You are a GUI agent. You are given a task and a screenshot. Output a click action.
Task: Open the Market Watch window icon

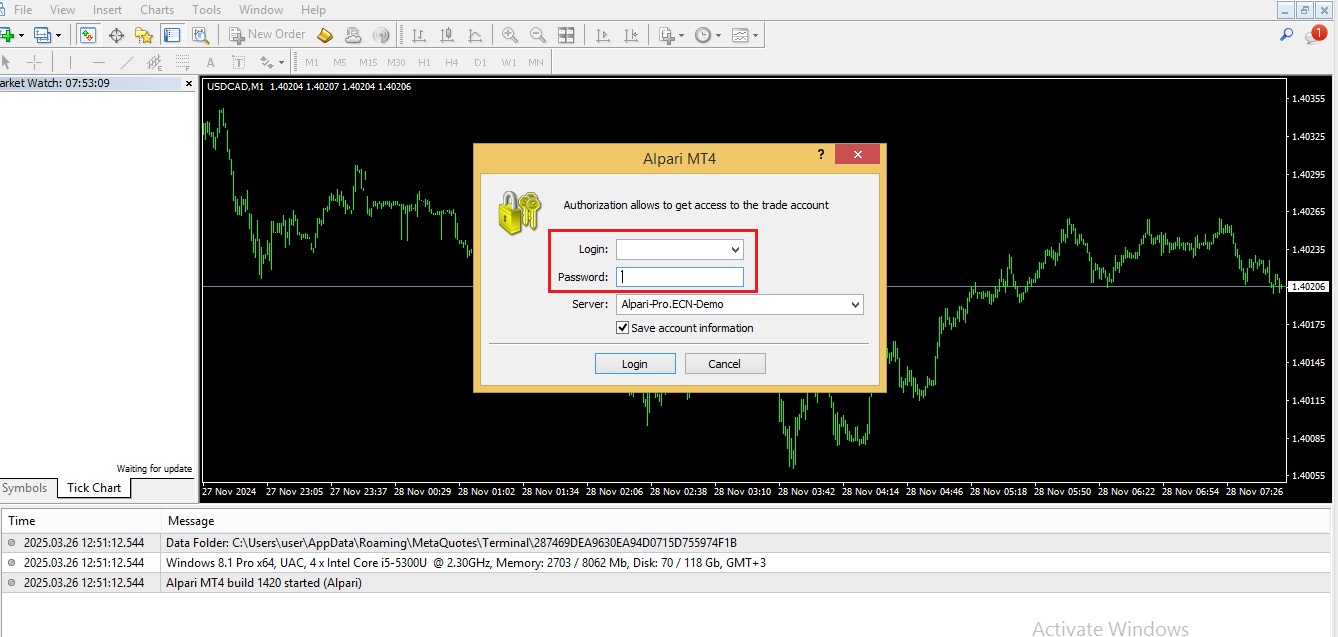click(88, 35)
